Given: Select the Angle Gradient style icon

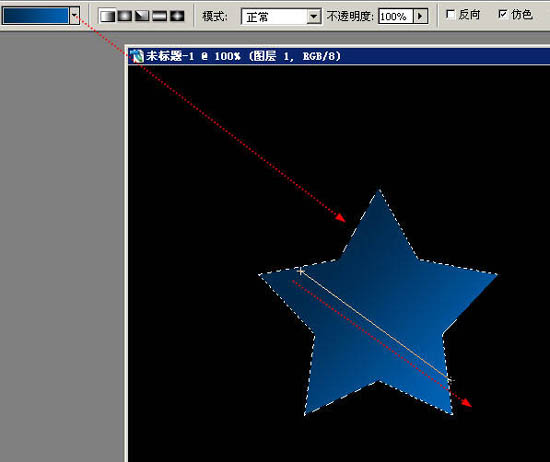Looking at the screenshot, I should 142,16.
